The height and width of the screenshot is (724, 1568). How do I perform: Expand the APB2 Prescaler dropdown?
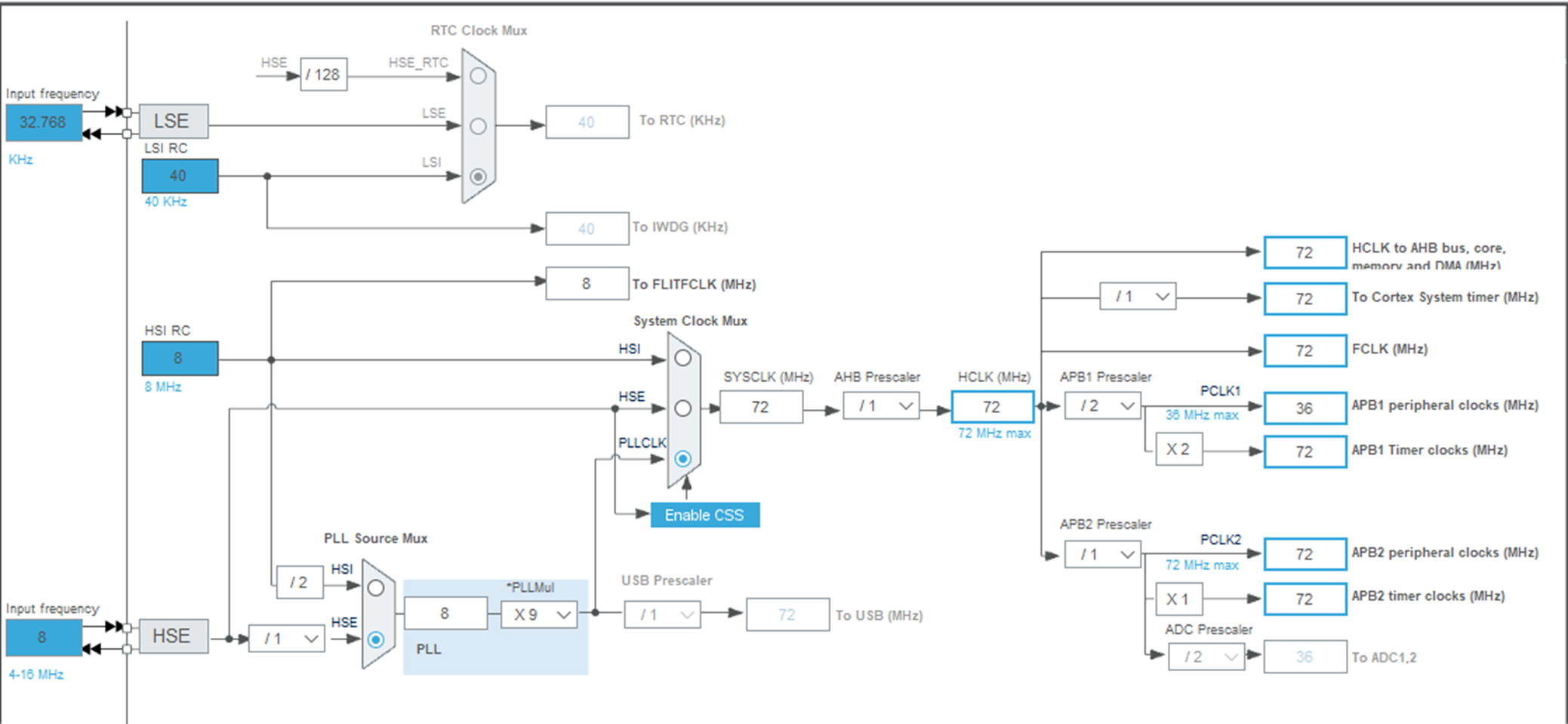tap(1102, 555)
